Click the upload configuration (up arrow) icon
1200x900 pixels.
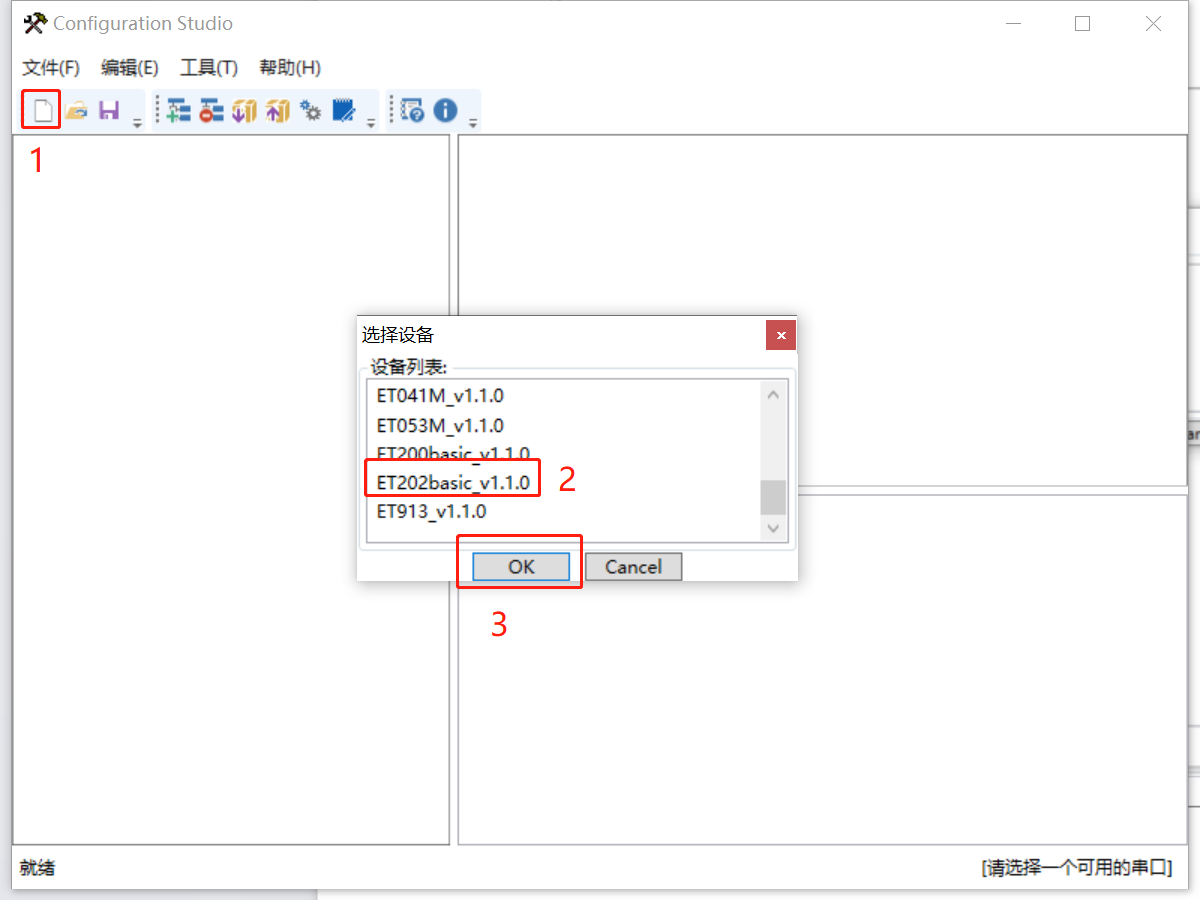point(278,111)
